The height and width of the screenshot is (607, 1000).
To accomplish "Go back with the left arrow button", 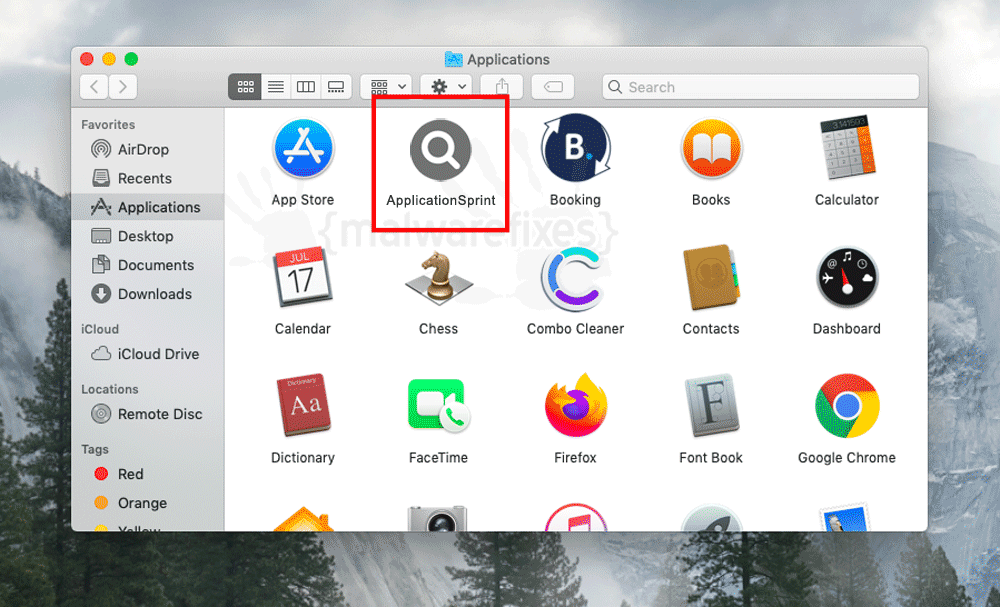I will tap(94, 87).
